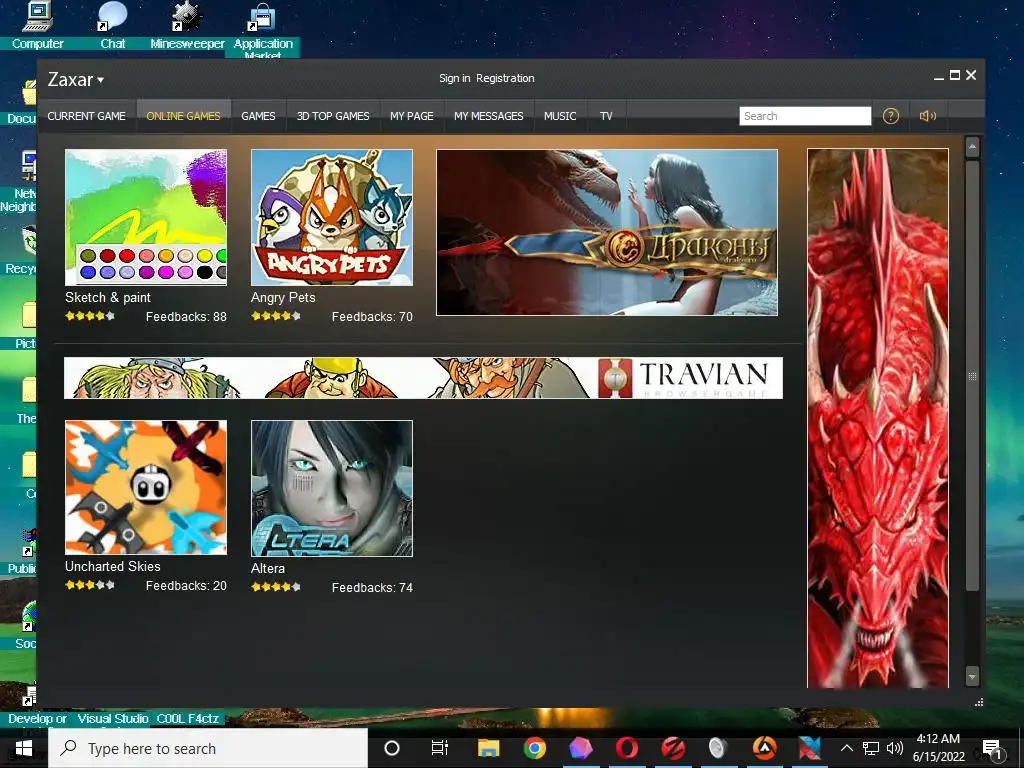This screenshot has height=768, width=1024.
Task: Open the Windows Start button
Action: pos(24,748)
